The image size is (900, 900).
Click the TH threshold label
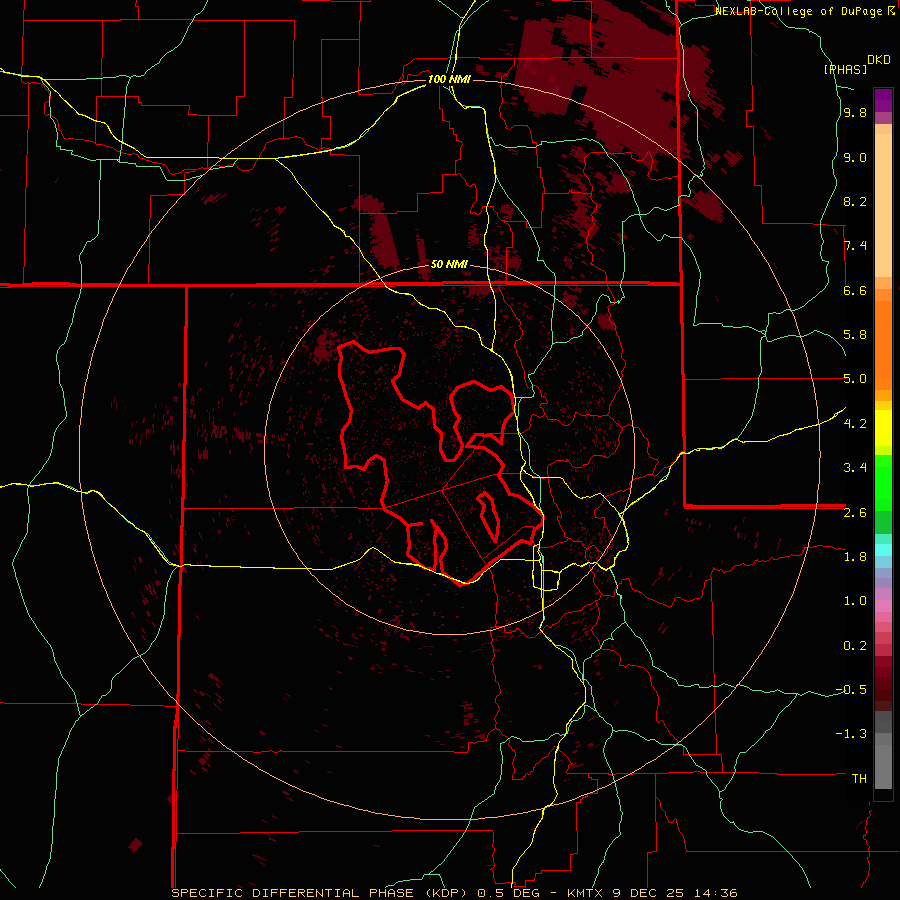859,779
